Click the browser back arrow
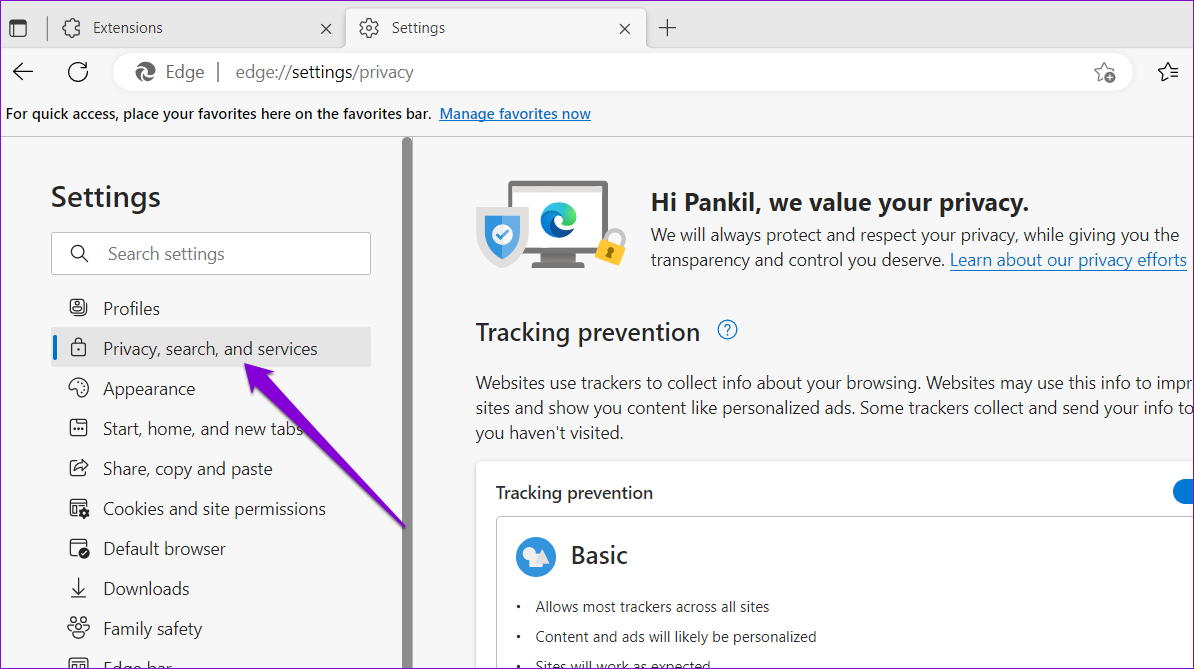This screenshot has width=1194, height=669. (23, 72)
